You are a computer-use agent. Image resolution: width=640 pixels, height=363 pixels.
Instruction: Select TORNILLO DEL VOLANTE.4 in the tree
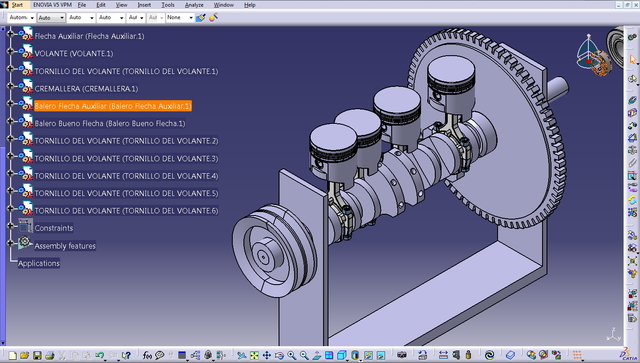tap(126, 176)
